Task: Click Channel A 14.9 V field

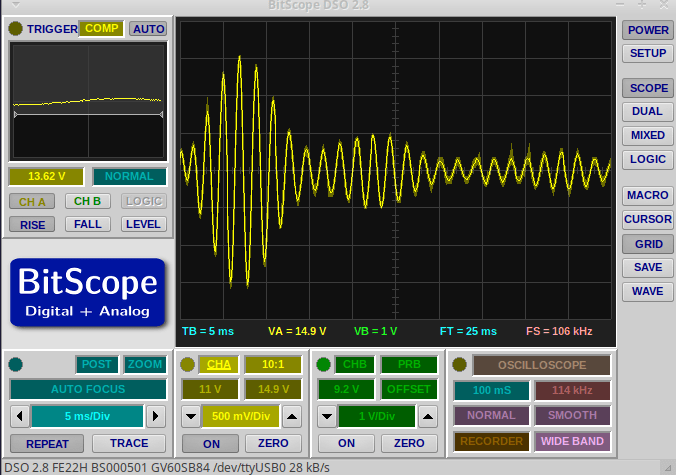Action: click(273, 390)
